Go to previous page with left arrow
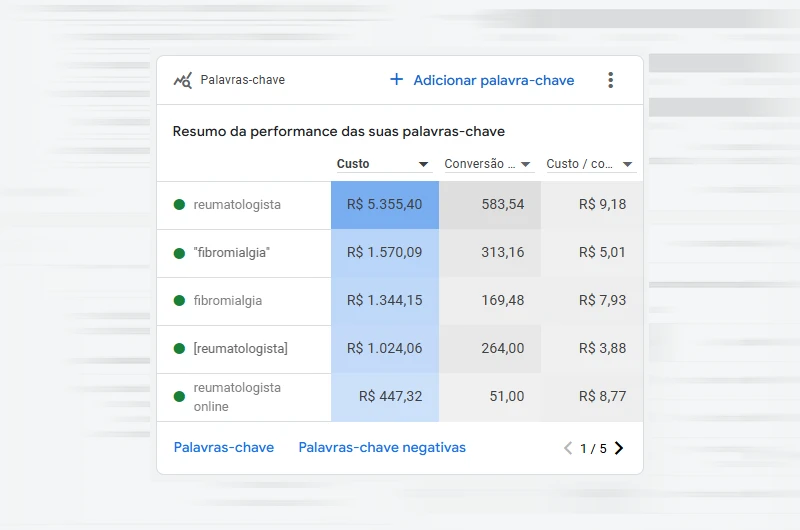This screenshot has width=800, height=530. click(568, 448)
